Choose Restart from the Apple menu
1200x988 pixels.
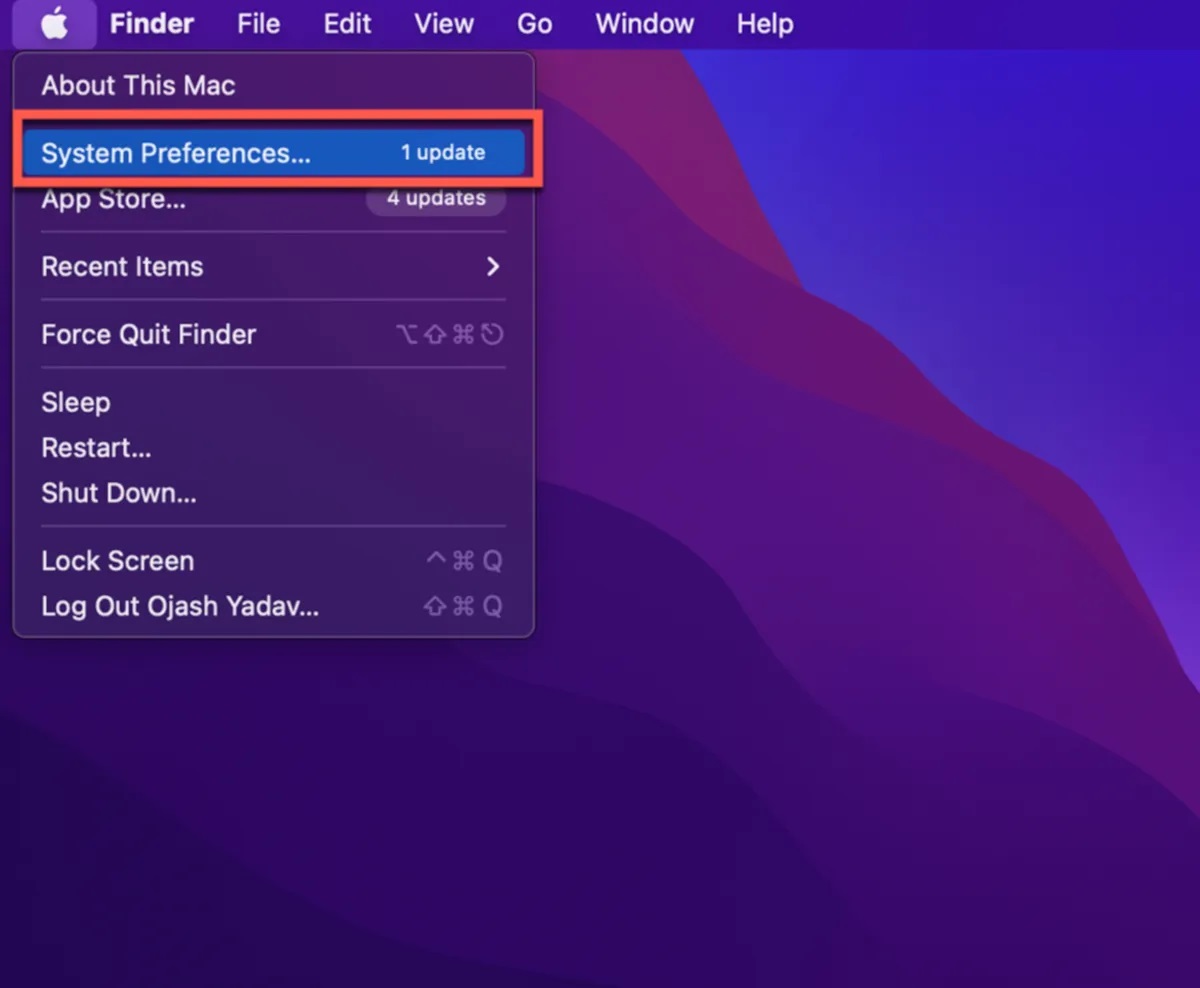pyautogui.click(x=273, y=448)
